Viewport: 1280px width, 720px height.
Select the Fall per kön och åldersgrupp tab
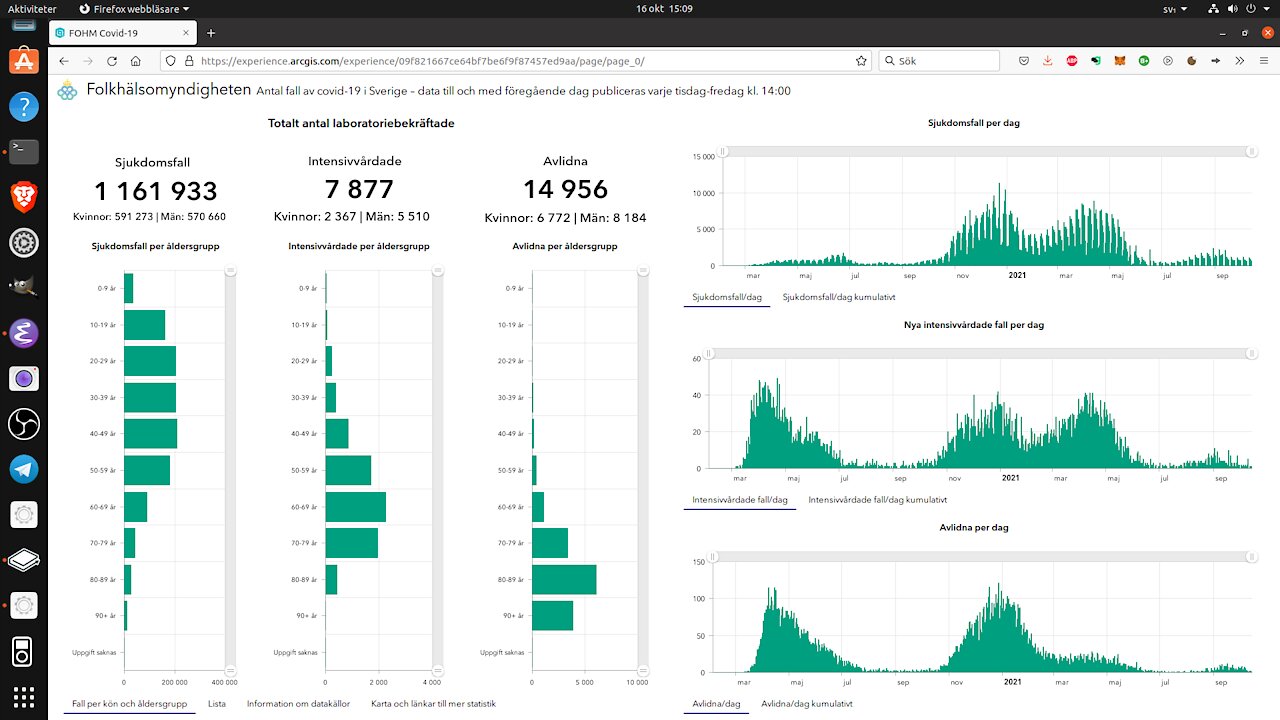click(130, 704)
